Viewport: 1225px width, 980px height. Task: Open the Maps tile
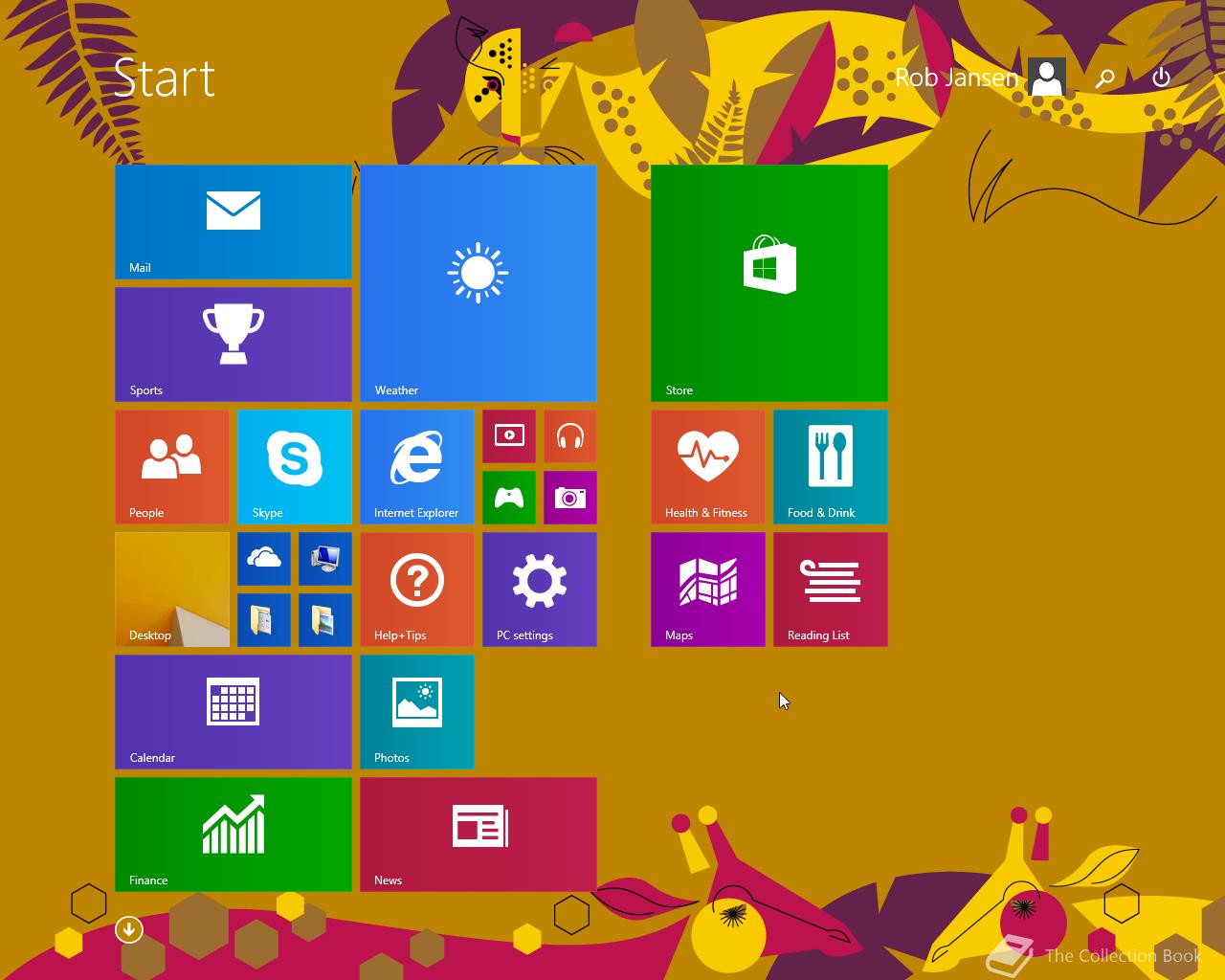[708, 590]
